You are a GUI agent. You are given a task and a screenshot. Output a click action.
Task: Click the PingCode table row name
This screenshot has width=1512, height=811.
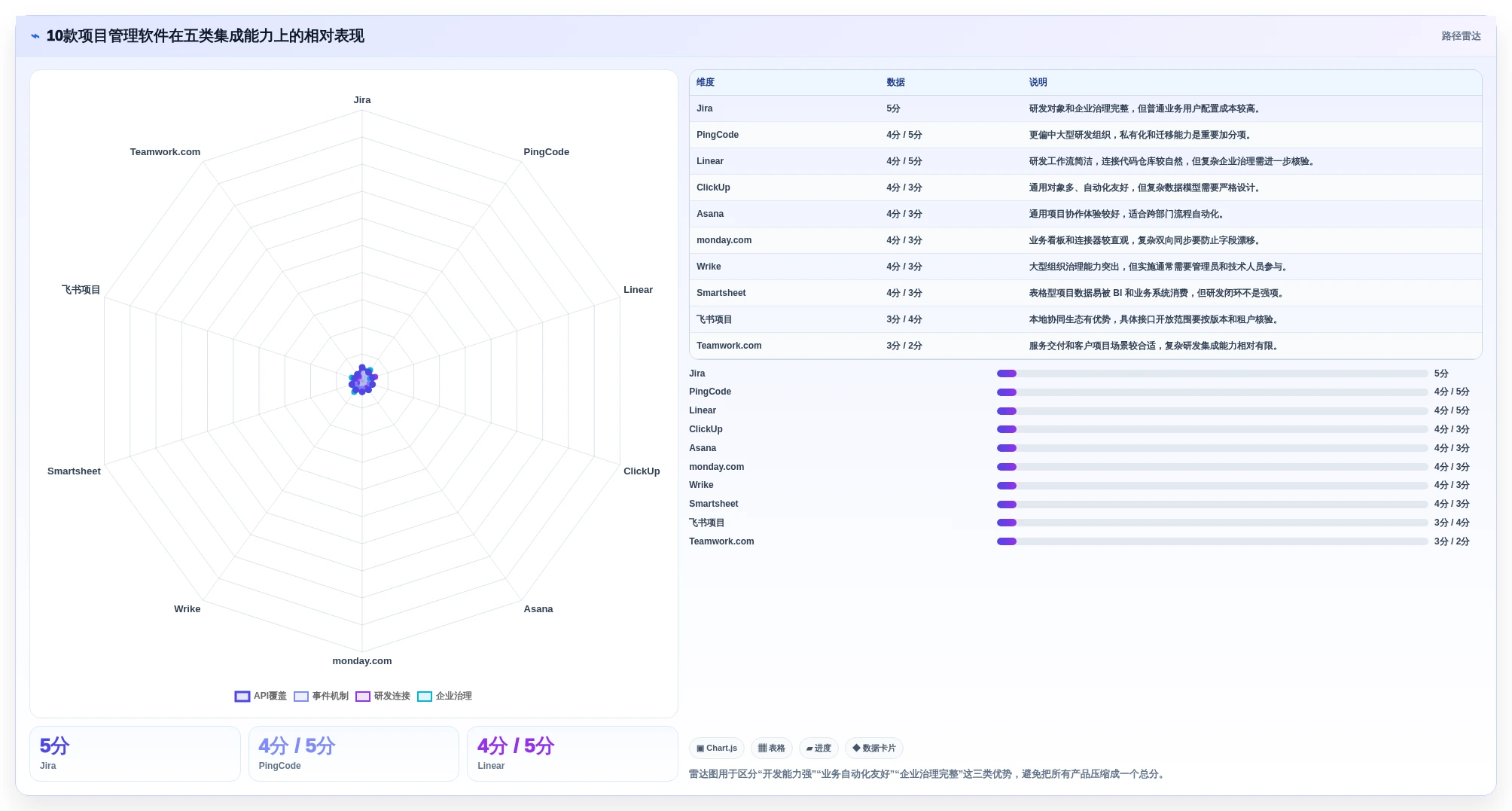click(718, 136)
